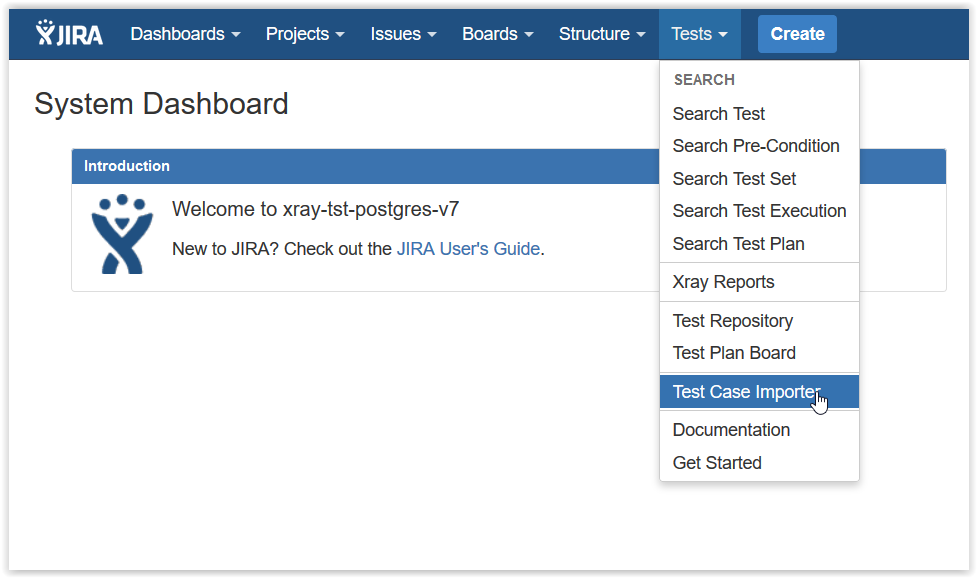Viewport: 977px width, 578px height.
Task: Launch the Test Case Importer
Action: [759, 392]
